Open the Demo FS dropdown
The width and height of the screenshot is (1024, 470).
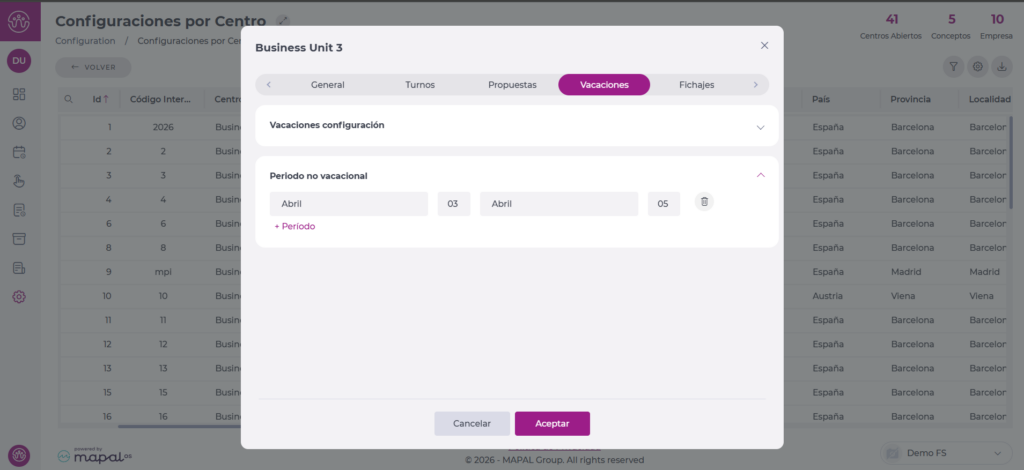point(947,453)
